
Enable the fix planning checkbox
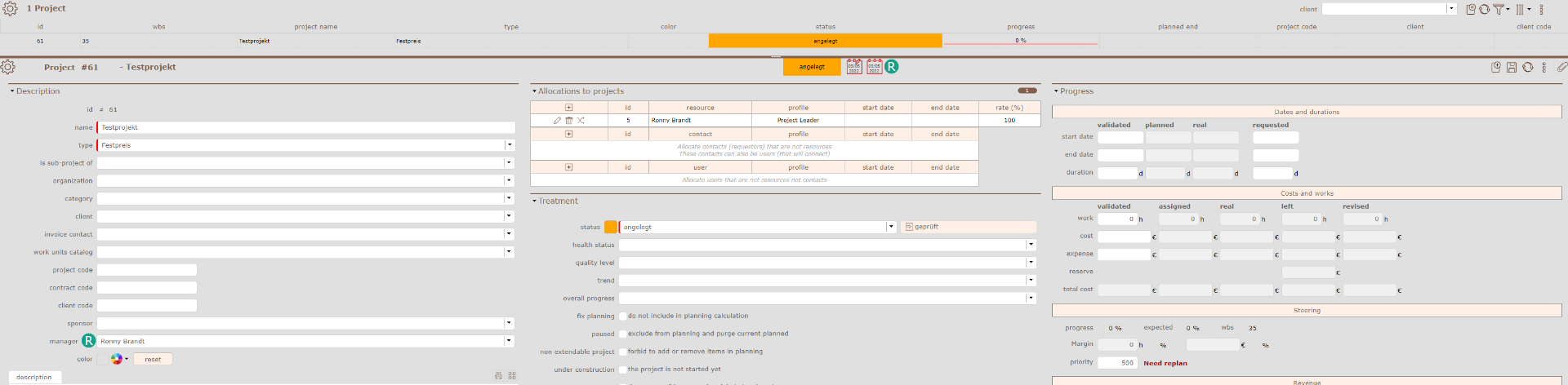[x=623, y=316]
